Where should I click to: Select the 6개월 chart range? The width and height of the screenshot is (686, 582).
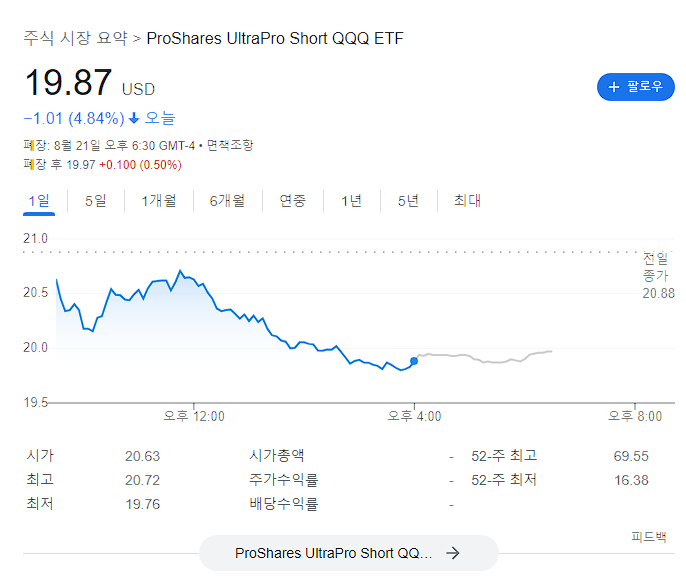[227, 201]
